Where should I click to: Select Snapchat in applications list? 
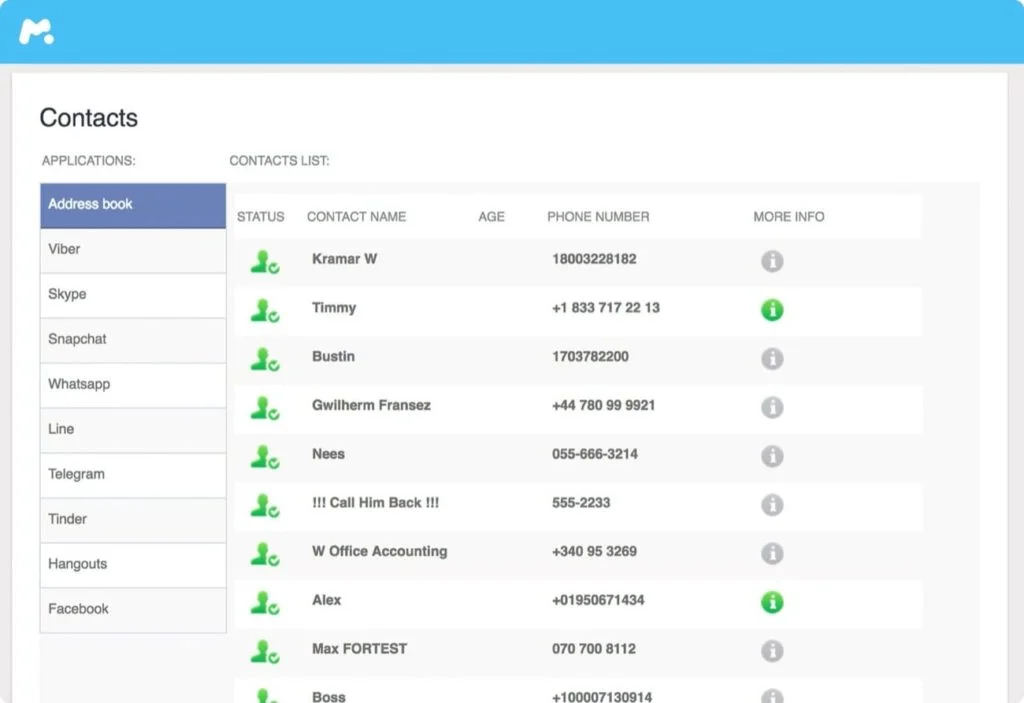point(133,340)
